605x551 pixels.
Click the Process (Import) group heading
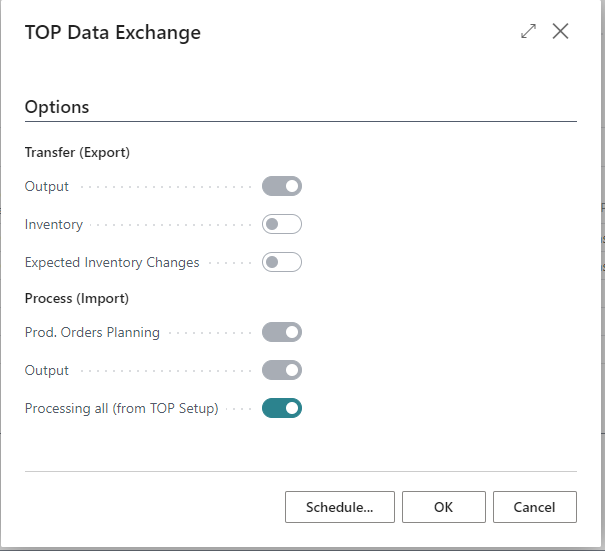tap(77, 298)
